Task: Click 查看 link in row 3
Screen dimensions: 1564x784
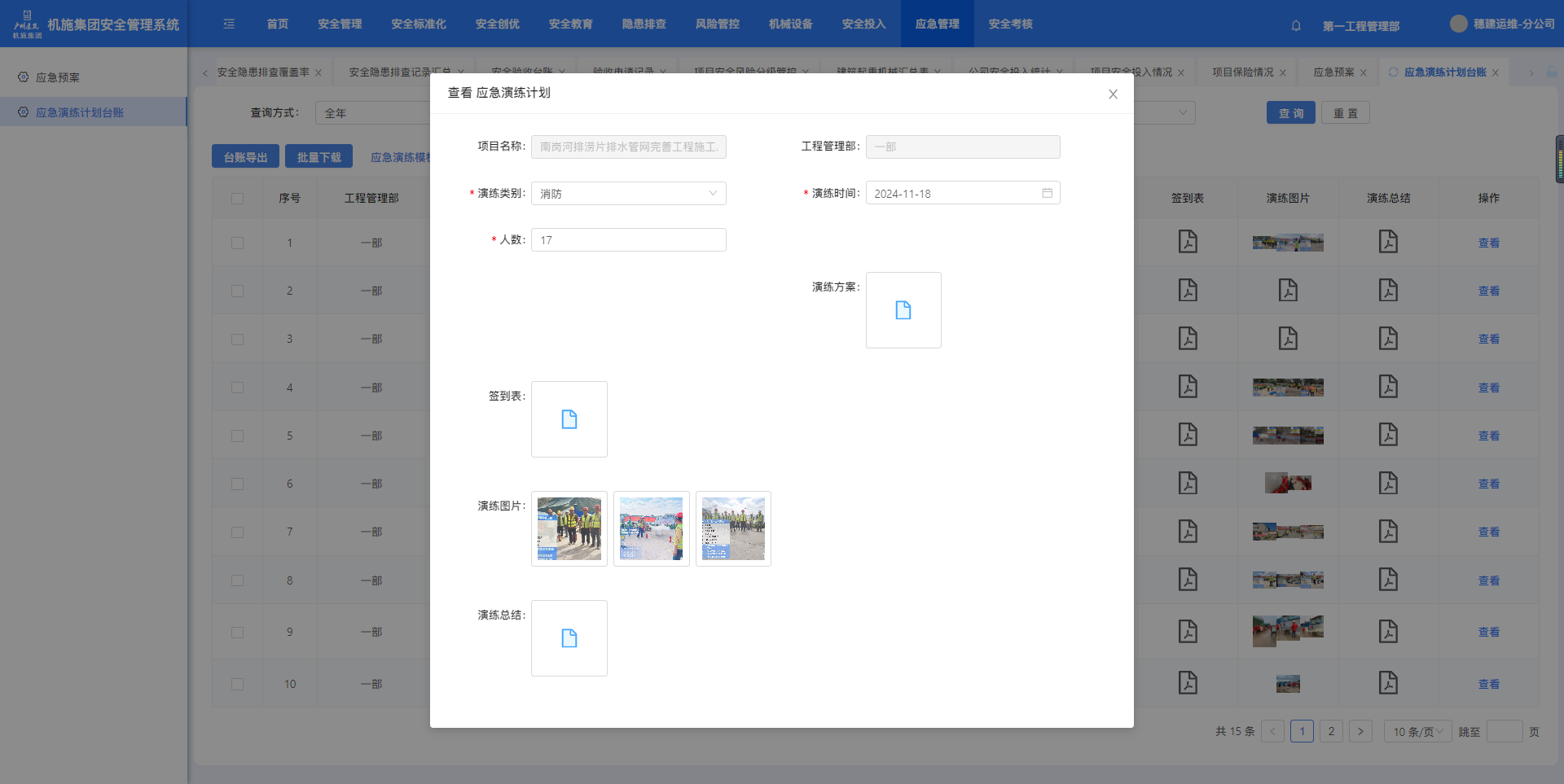Action: (x=1488, y=339)
